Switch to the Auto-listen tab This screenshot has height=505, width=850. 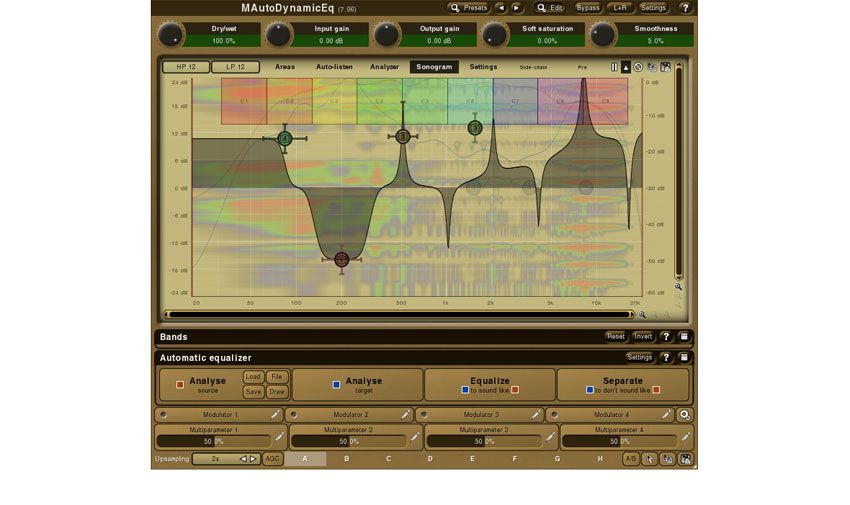(x=334, y=67)
